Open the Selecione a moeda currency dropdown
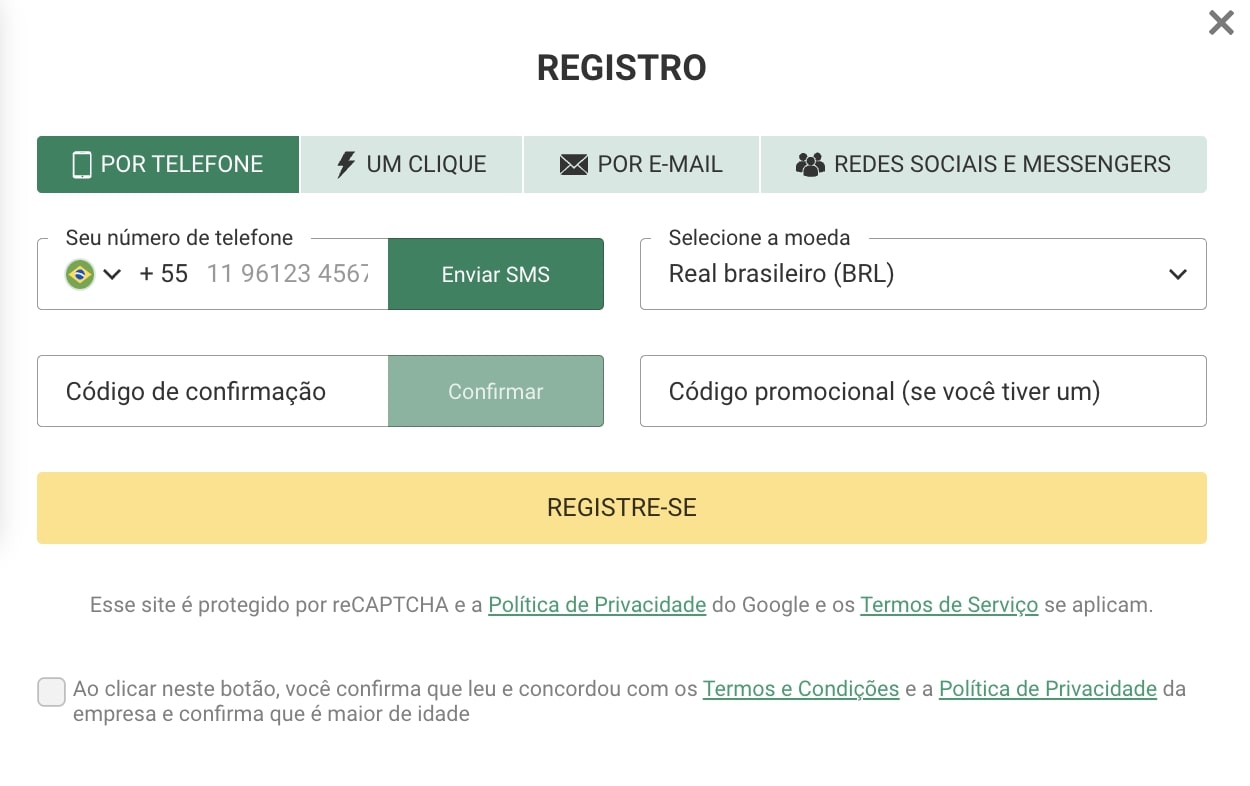 tap(922, 273)
